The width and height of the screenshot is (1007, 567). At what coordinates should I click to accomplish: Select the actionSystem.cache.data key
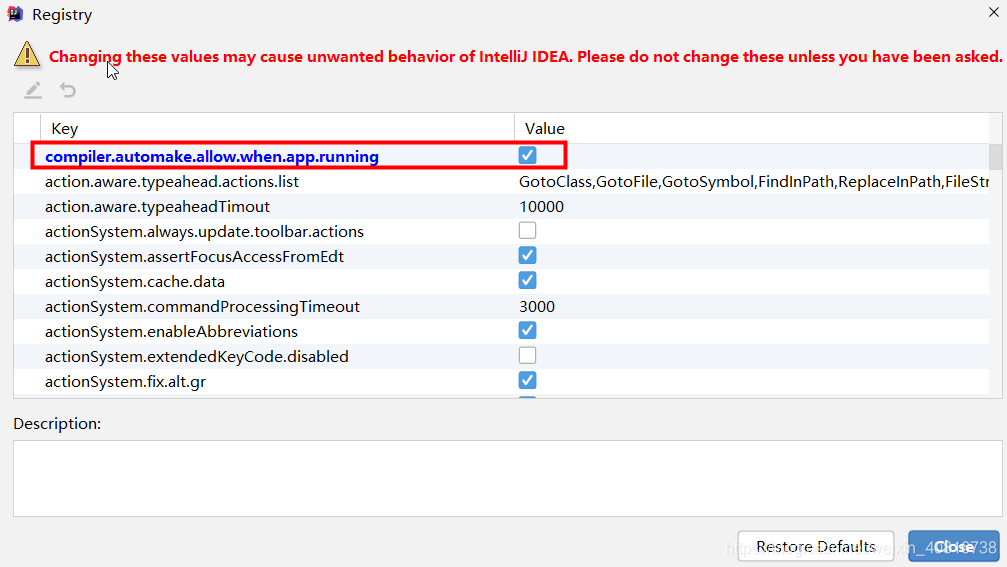(x=135, y=282)
